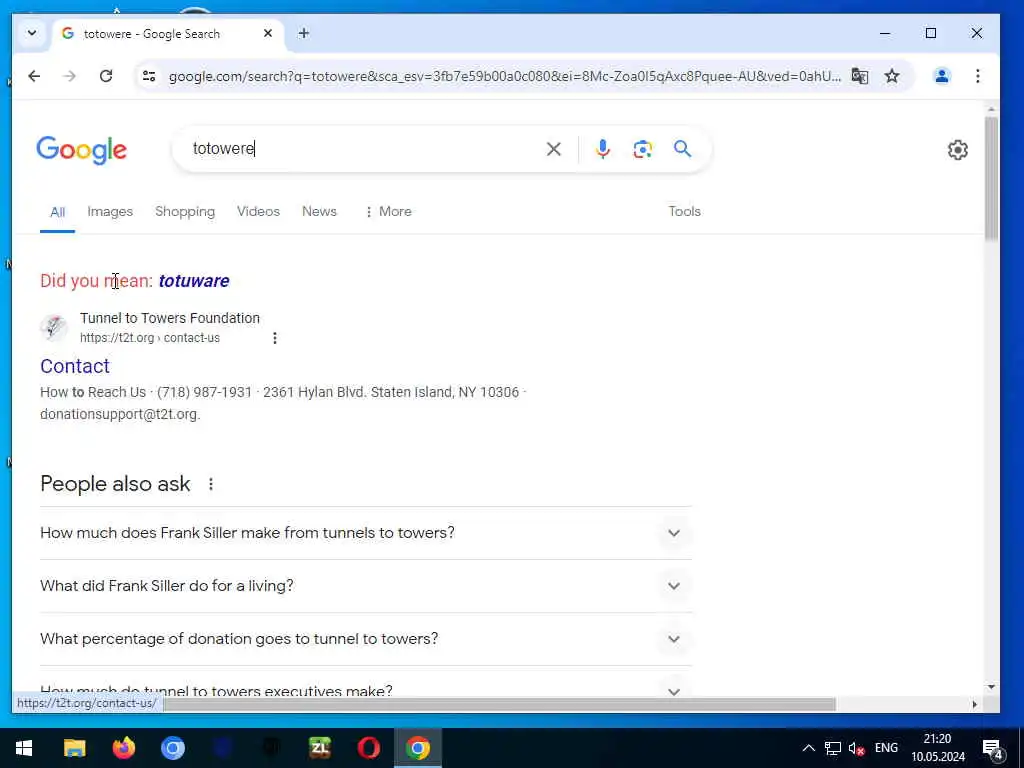
Task: Launch Opera from taskbar
Action: (x=369, y=748)
